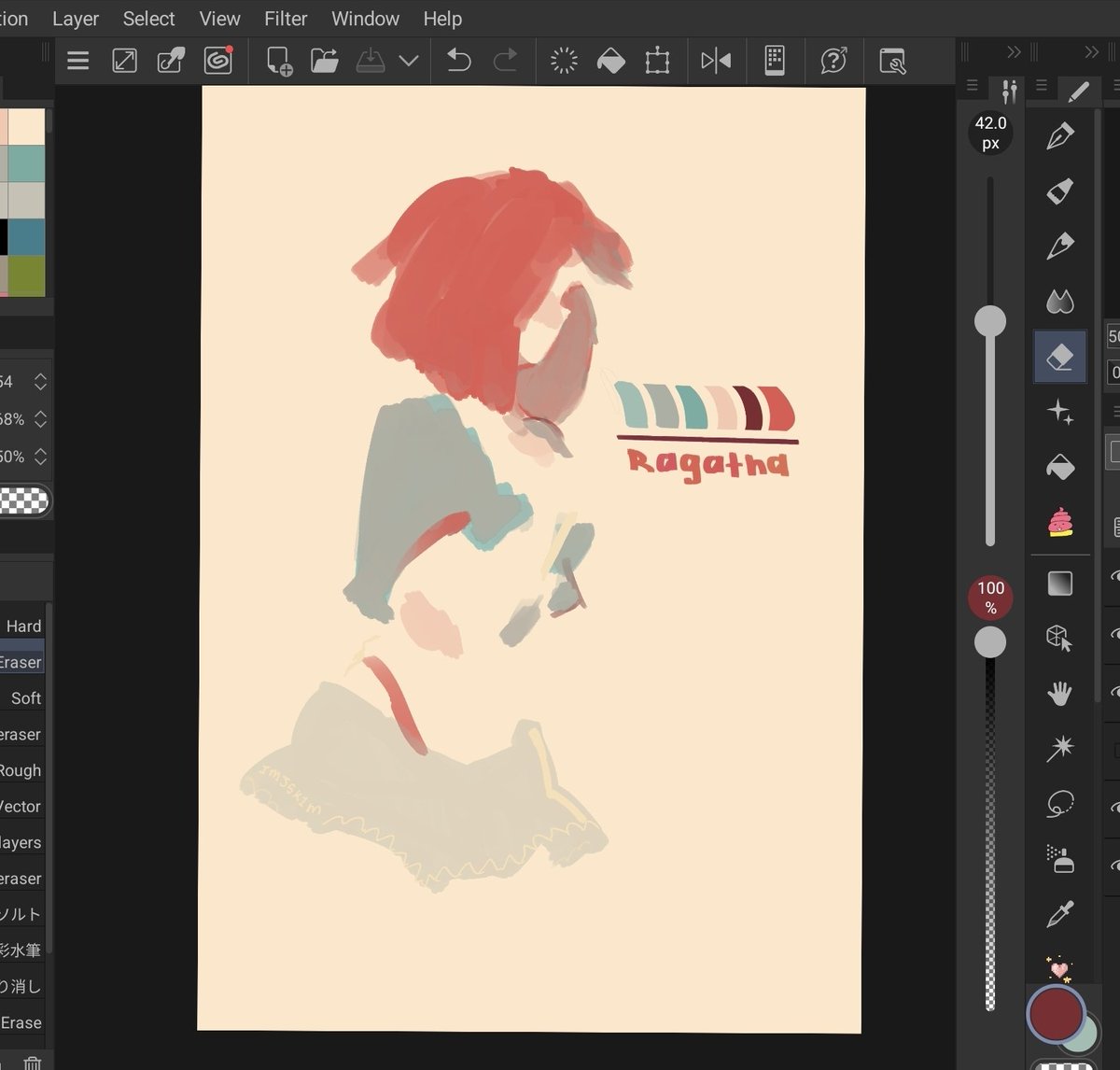The height and width of the screenshot is (1070, 1120).
Task: Select the Eyedropper tool
Action: click(x=1060, y=914)
